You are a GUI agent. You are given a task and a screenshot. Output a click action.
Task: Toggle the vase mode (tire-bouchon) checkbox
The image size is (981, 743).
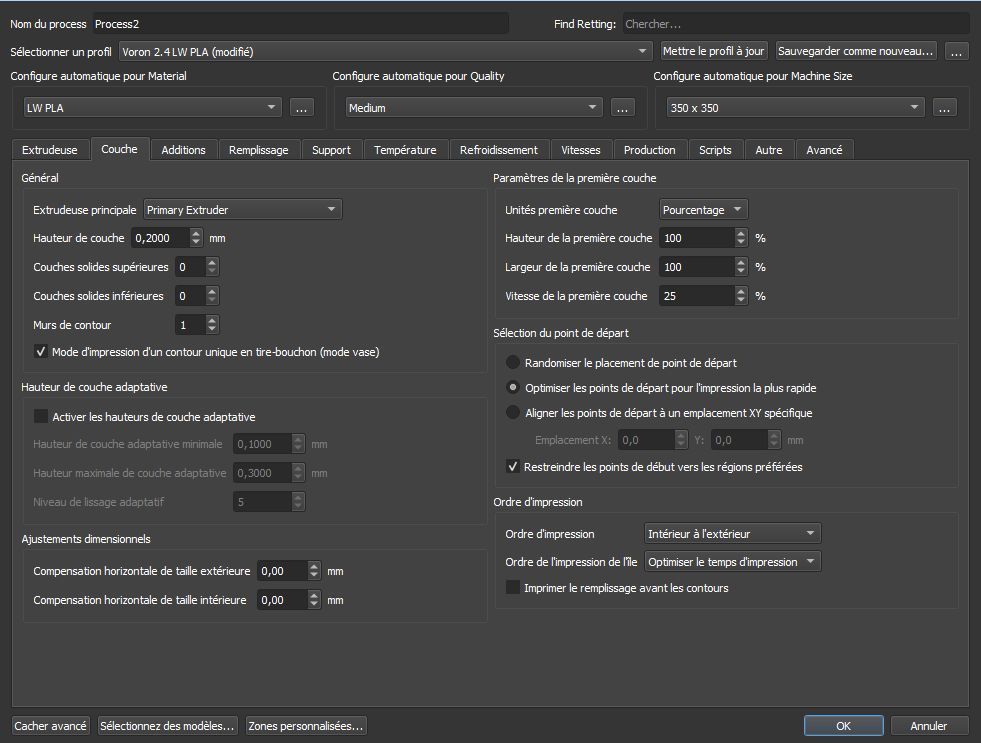[41, 351]
